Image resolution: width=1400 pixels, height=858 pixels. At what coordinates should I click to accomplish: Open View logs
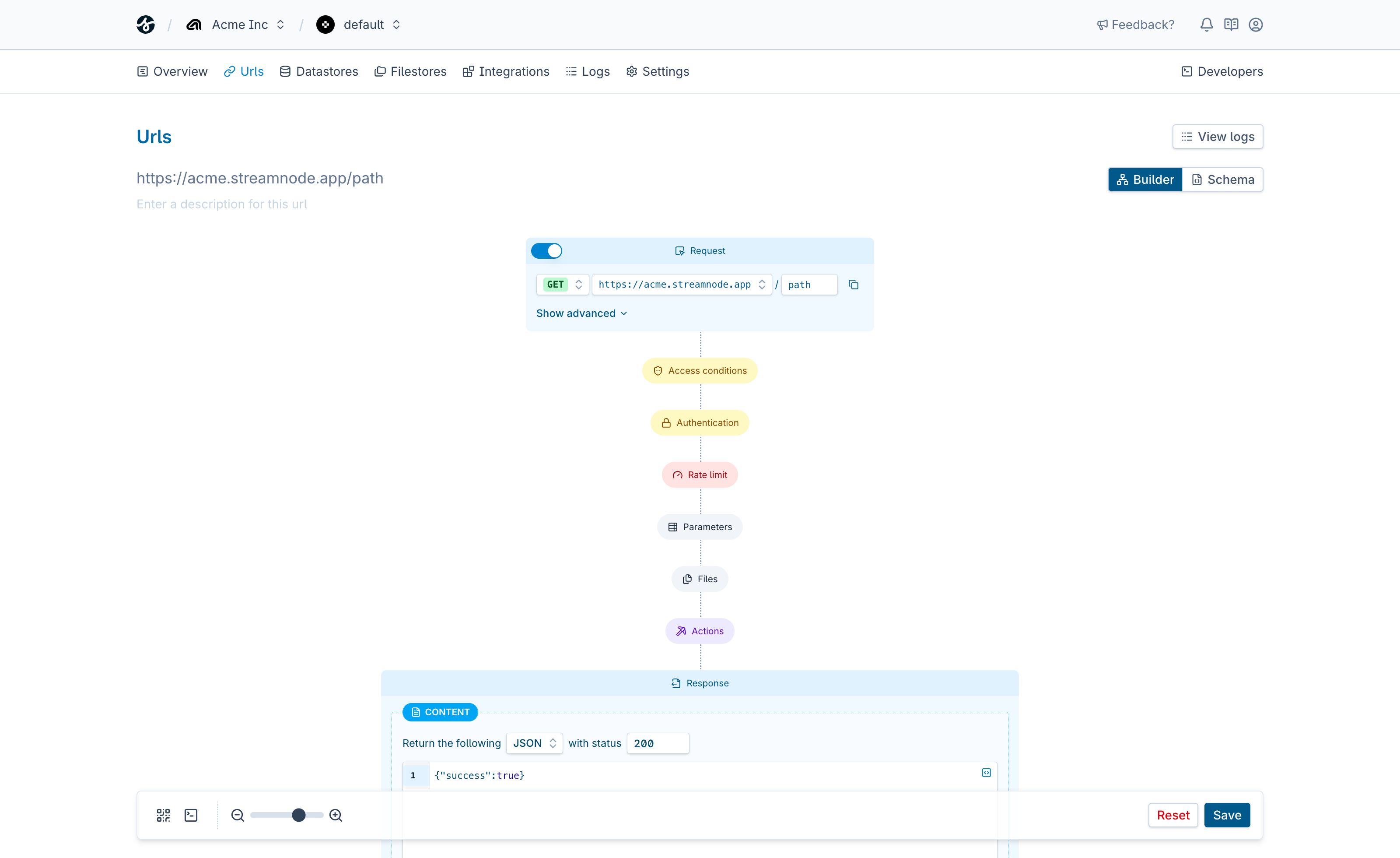[x=1217, y=137]
